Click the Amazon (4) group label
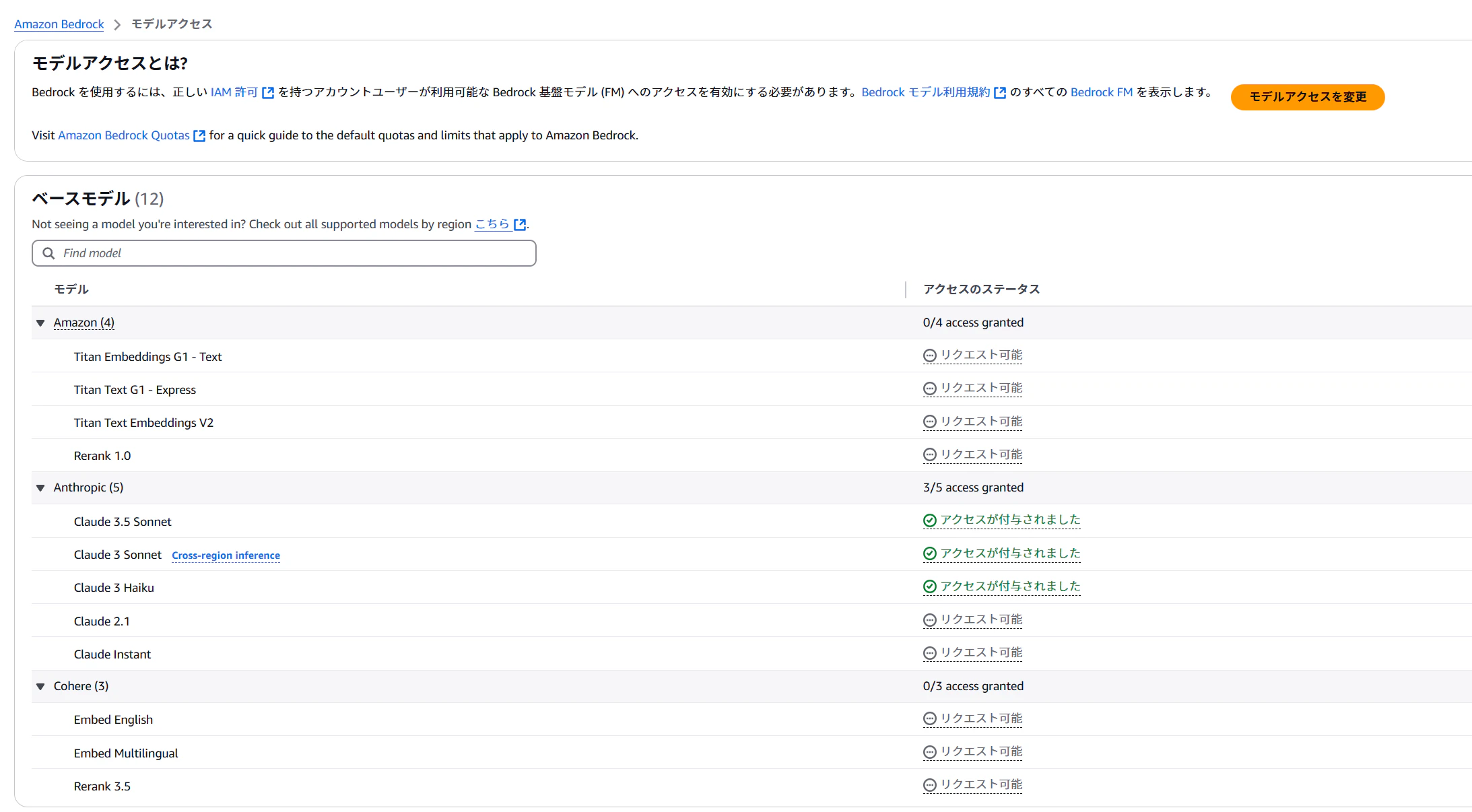This screenshot has height=812, width=1472. pyautogui.click(x=84, y=323)
